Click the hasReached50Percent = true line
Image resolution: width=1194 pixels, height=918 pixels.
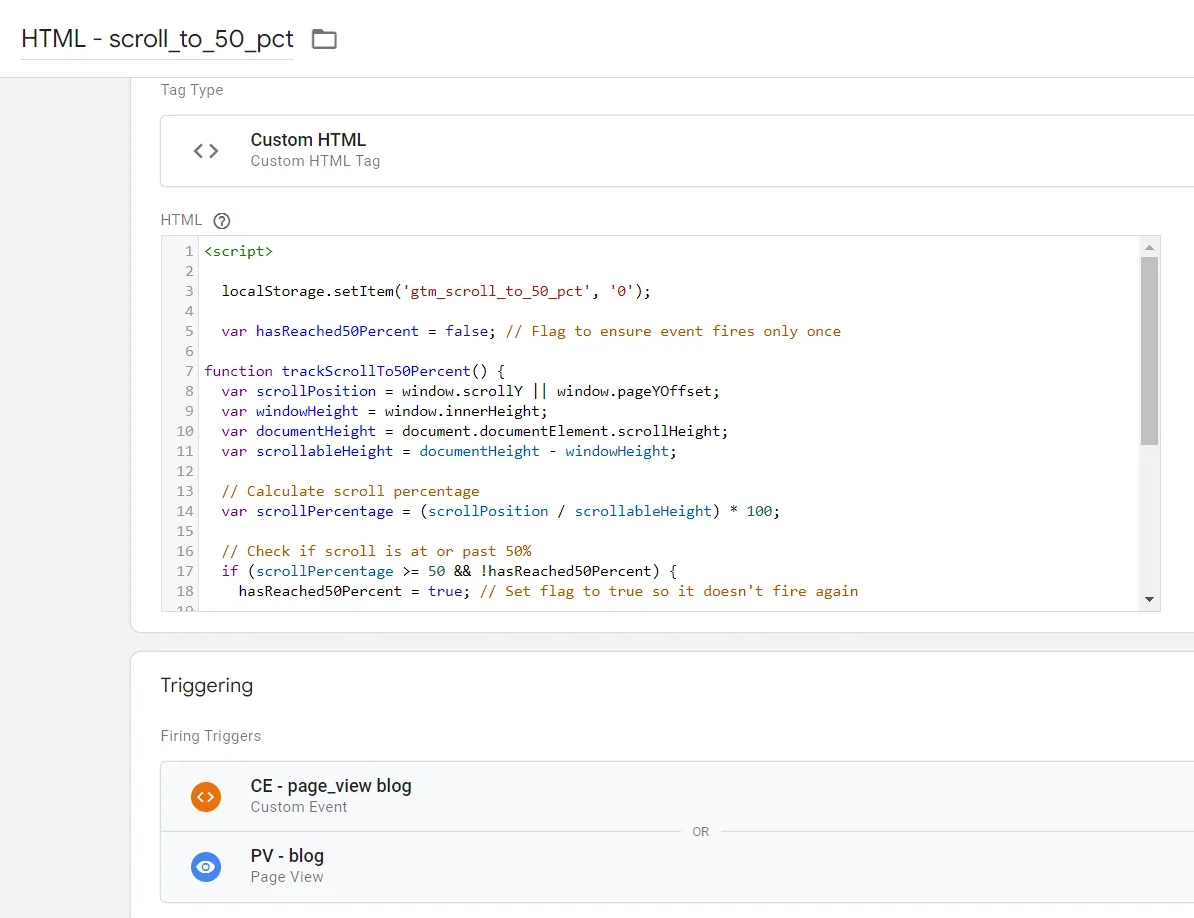click(x=548, y=591)
